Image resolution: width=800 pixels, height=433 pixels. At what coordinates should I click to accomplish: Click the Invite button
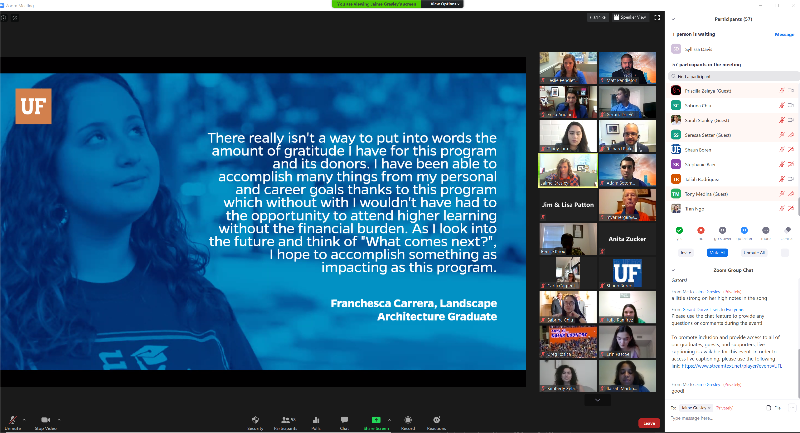pos(686,252)
